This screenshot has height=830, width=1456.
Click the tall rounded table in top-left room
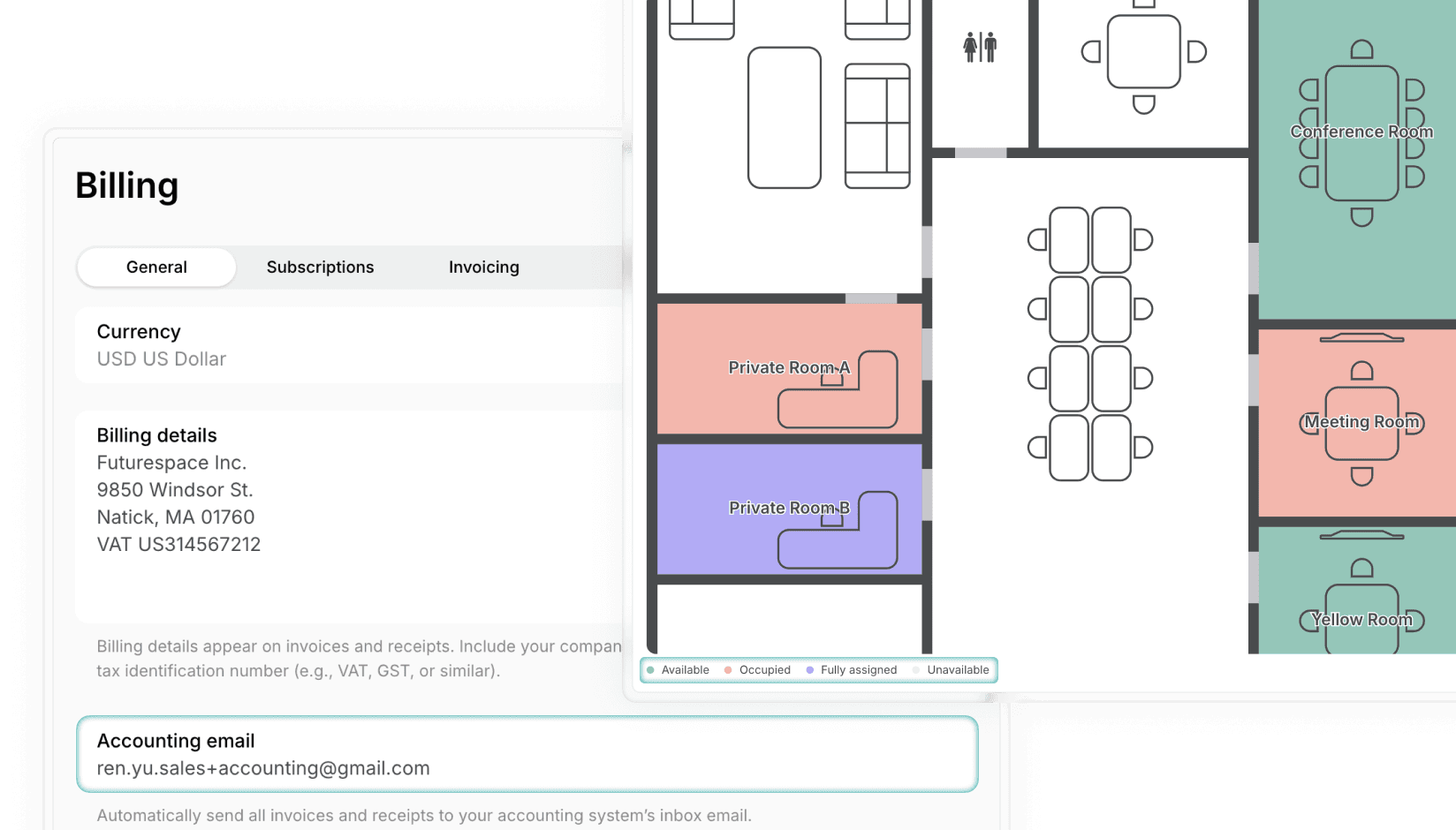click(785, 117)
